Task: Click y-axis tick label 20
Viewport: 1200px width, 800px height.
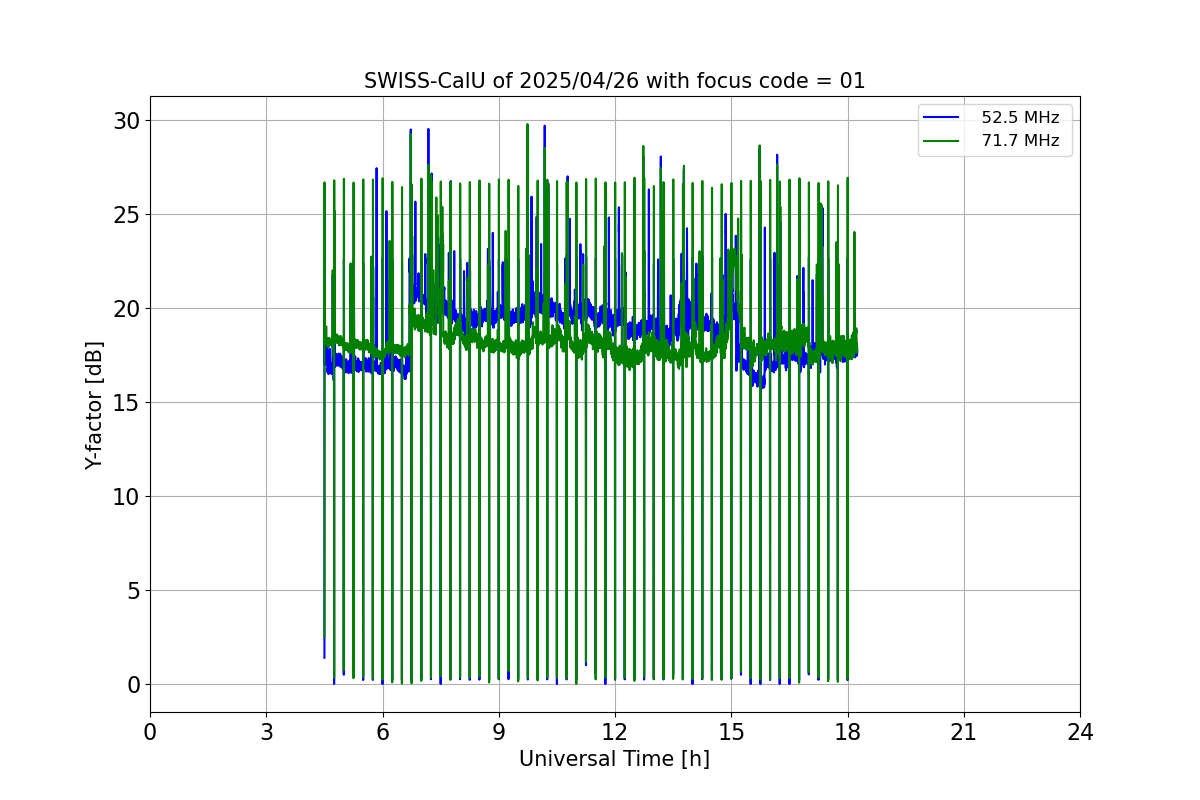Action: [x=127, y=309]
